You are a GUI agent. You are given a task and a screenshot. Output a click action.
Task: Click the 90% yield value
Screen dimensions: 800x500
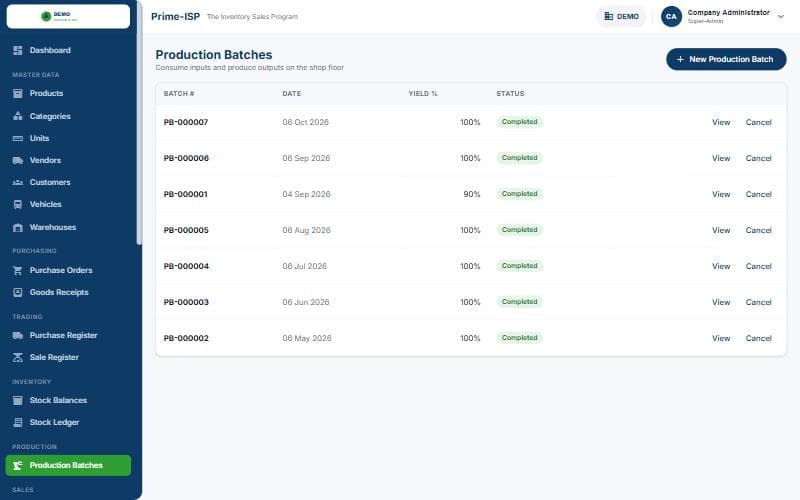[x=471, y=194]
